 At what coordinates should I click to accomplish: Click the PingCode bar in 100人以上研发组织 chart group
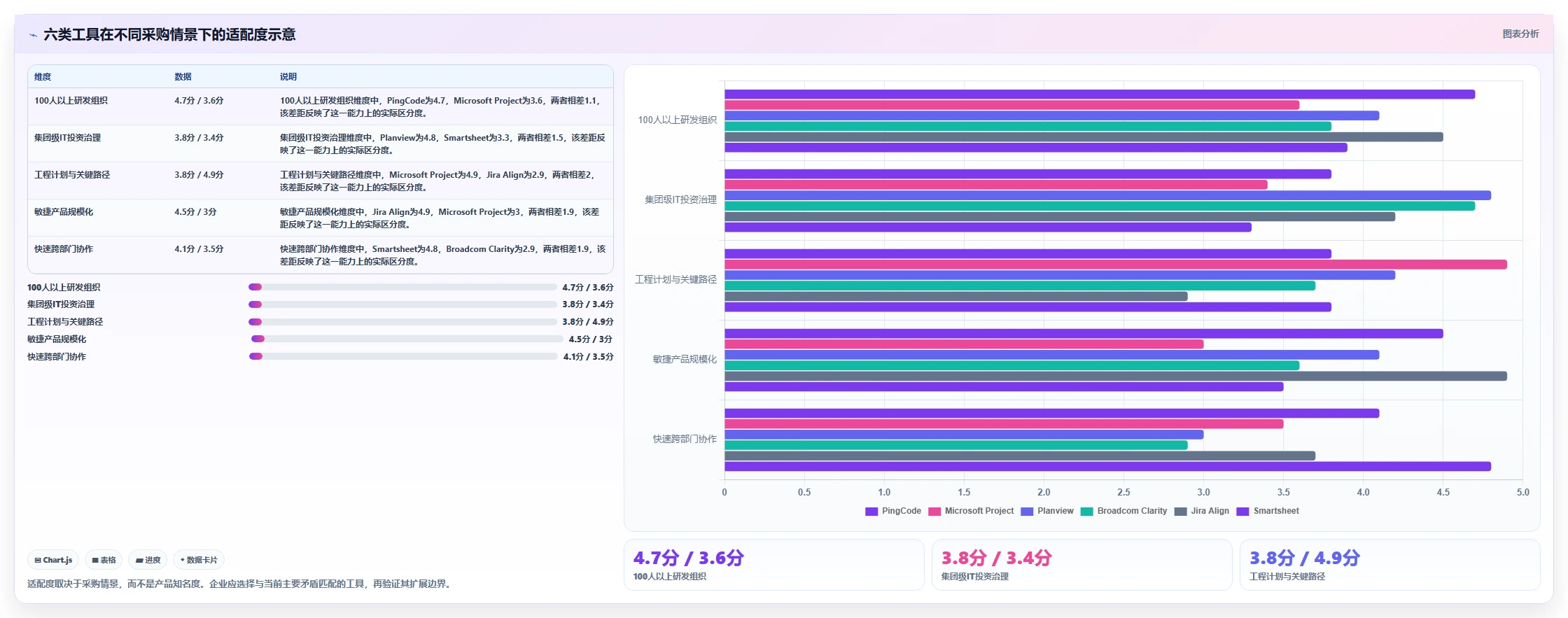point(1100,94)
